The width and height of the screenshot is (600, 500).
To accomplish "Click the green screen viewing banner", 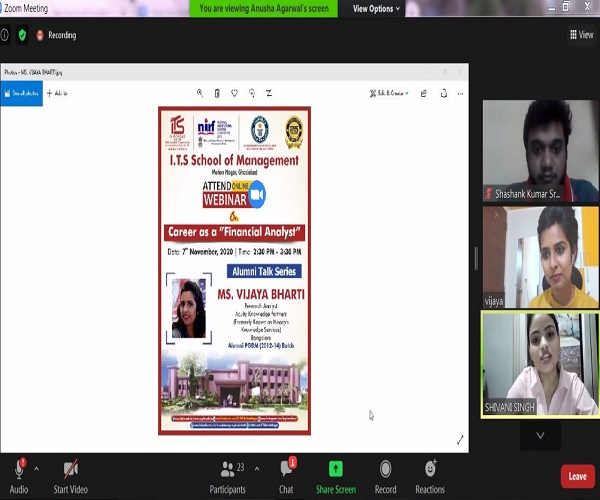I will point(264,8).
